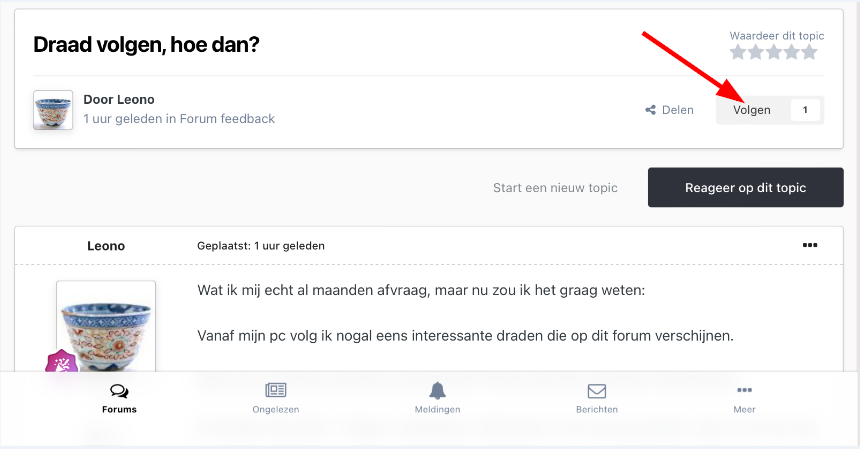Switch to the Forums tab
Screen dimensions: 860x449
(x=119, y=399)
